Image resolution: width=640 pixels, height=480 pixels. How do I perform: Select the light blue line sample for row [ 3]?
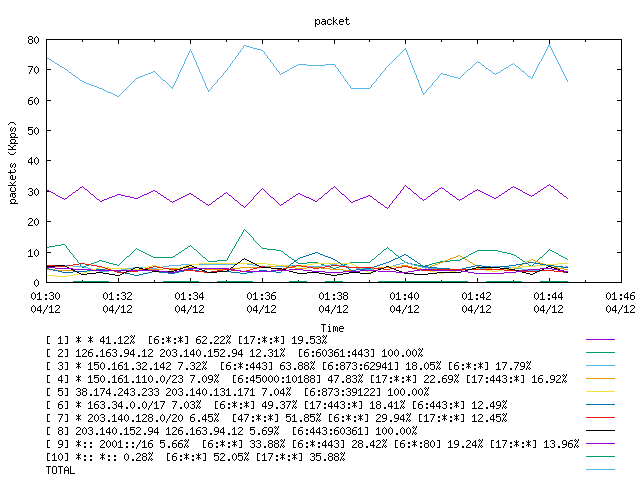pyautogui.click(x=600, y=366)
